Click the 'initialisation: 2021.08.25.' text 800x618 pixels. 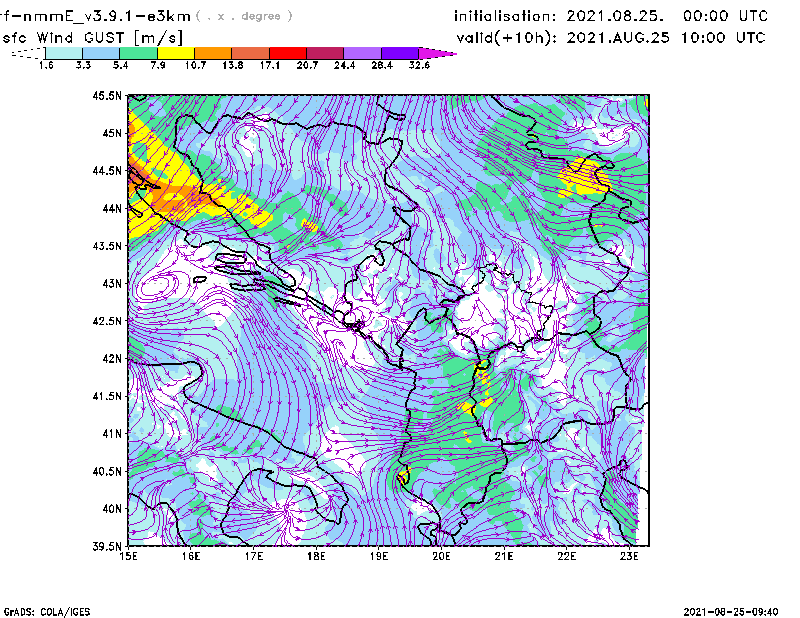(559, 16)
